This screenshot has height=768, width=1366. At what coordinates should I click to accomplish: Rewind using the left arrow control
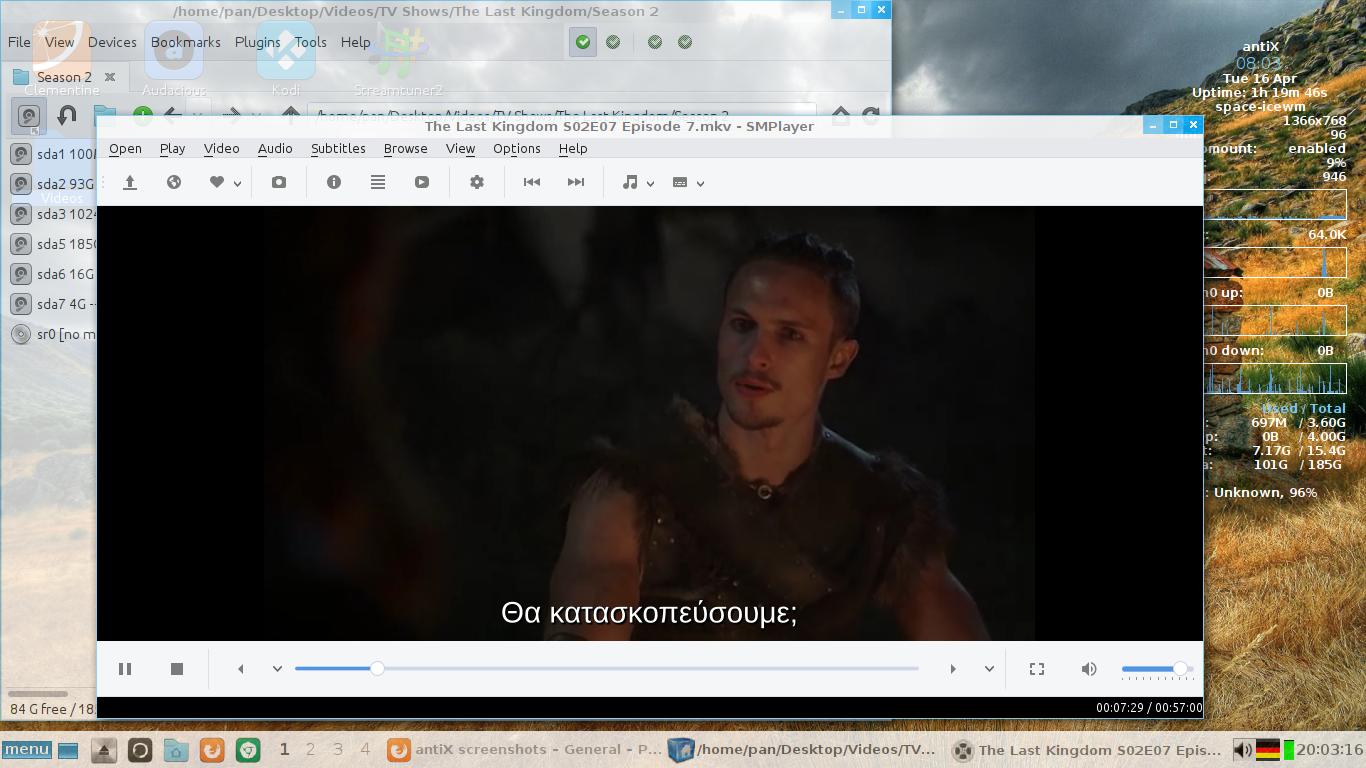[240, 669]
